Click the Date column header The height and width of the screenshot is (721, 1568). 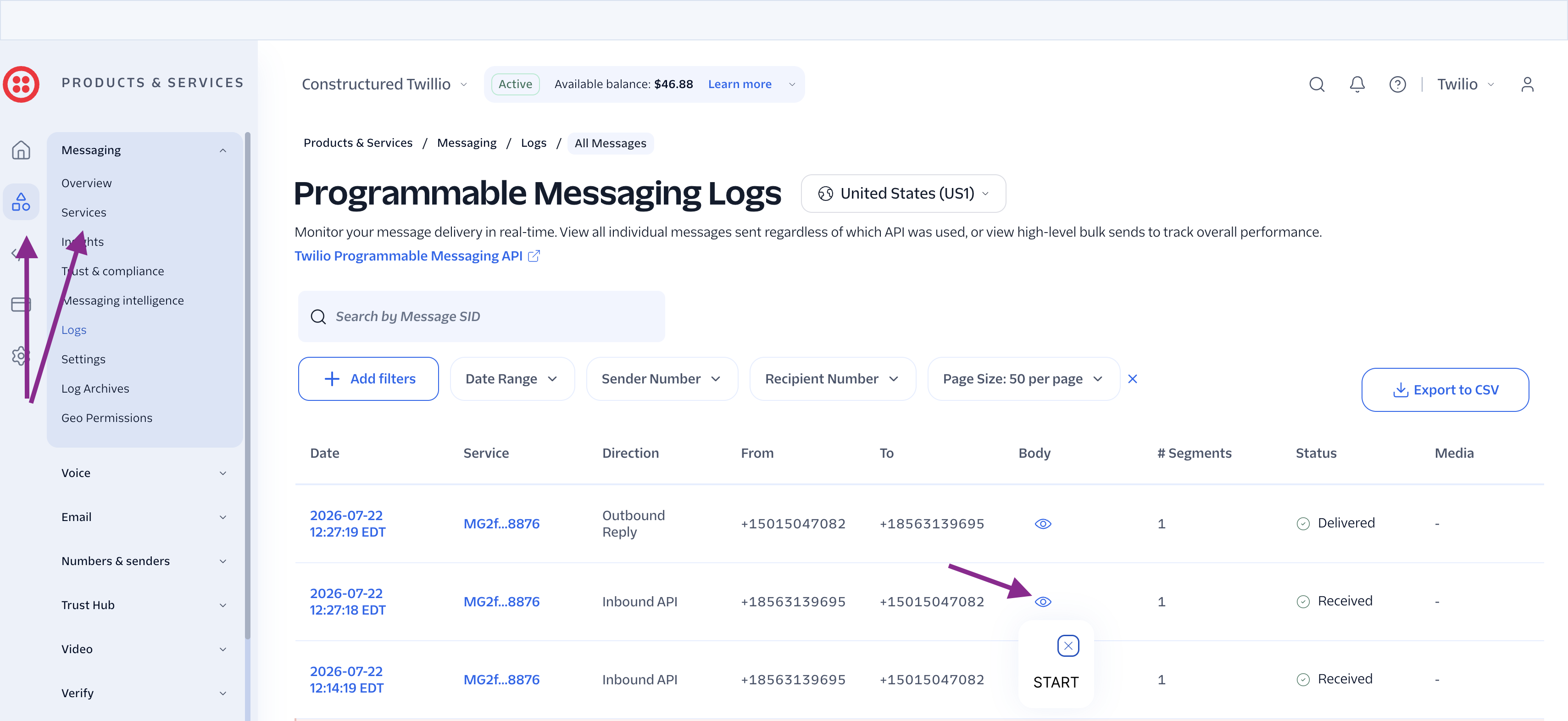coord(324,453)
